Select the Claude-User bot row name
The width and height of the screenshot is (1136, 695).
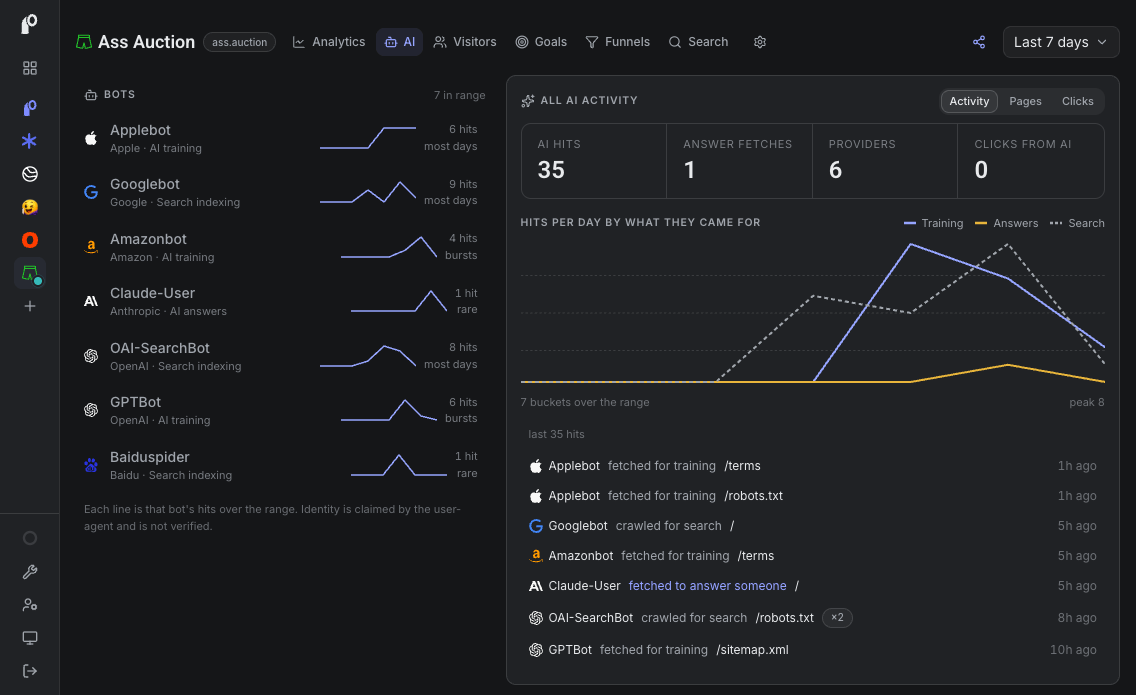click(152, 294)
